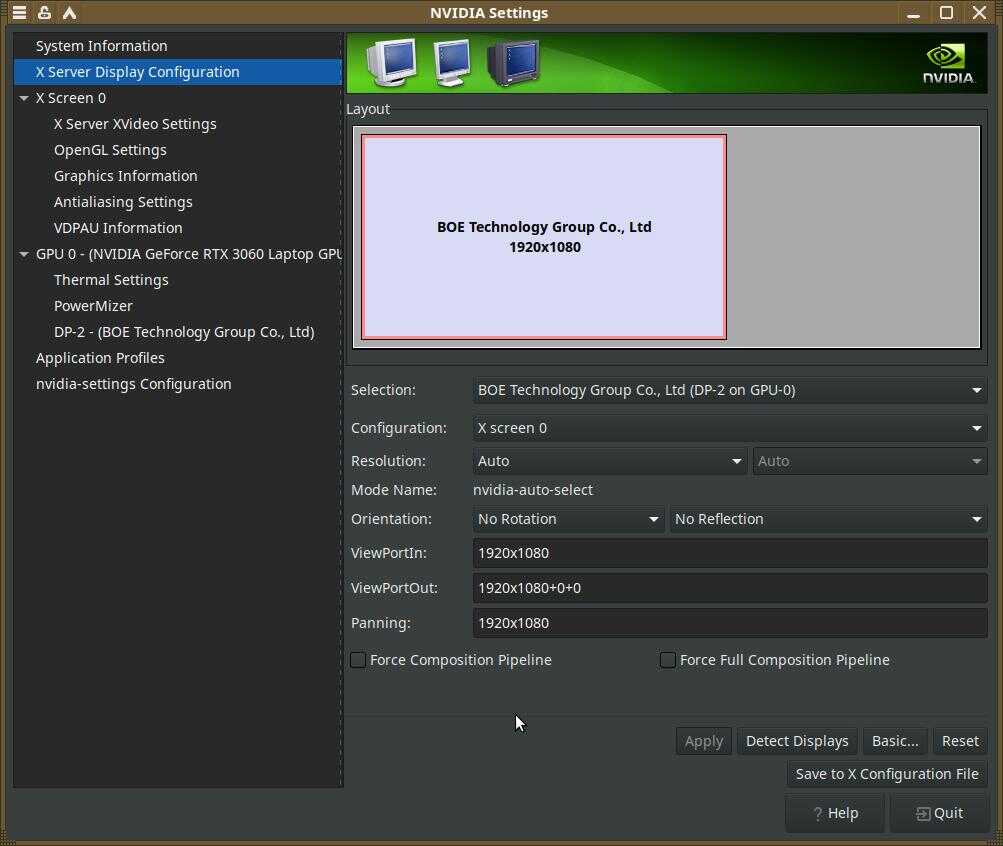Click the Apply button

point(704,741)
